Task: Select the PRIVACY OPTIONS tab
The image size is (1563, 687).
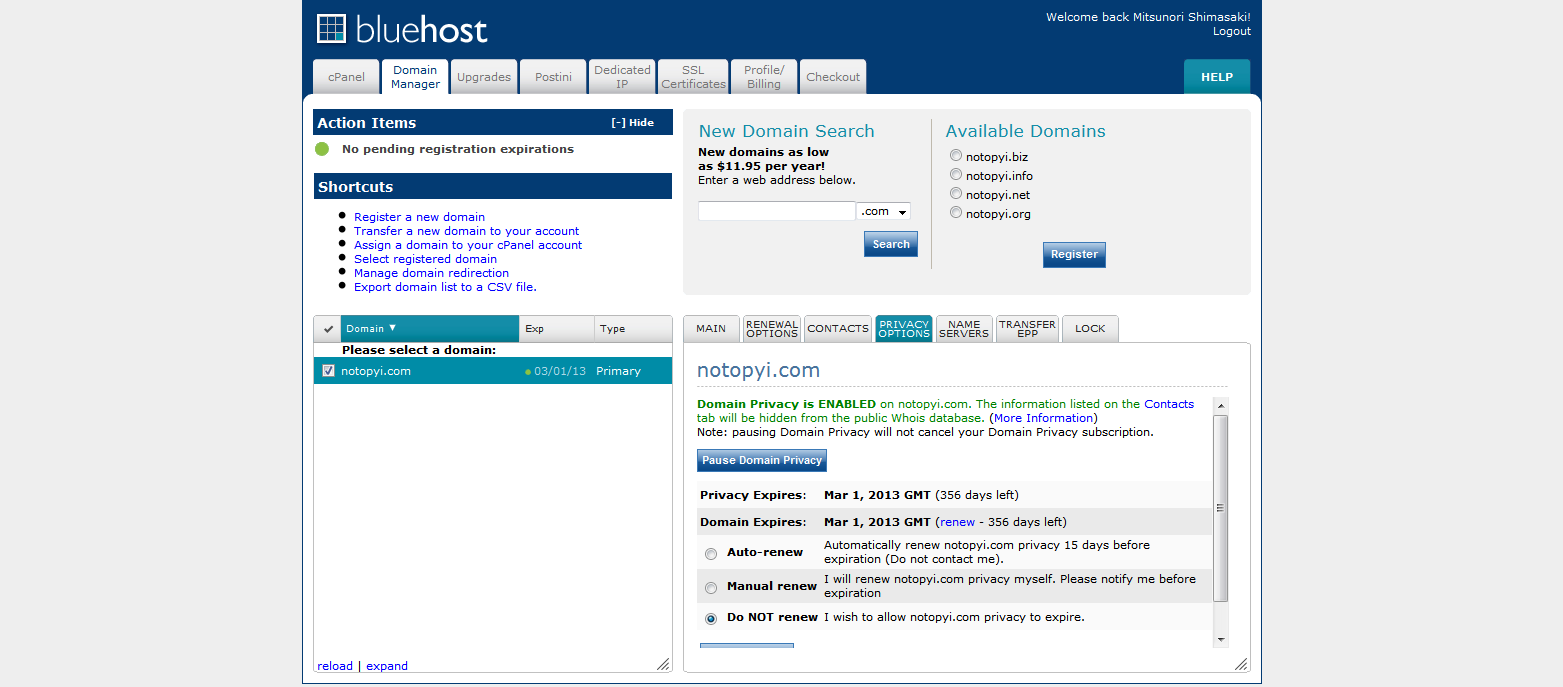Action: coord(904,329)
